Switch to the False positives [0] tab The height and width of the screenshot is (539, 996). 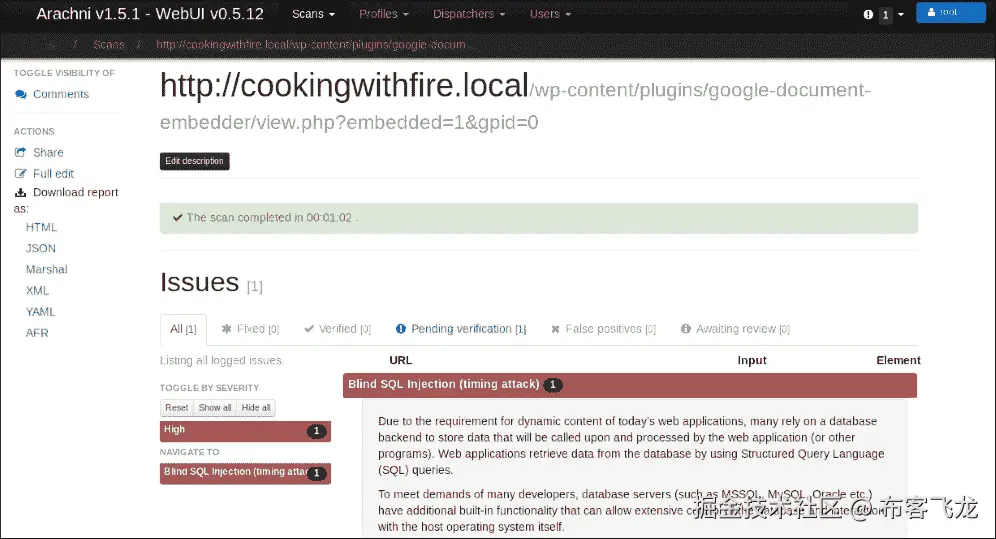[x=603, y=329]
